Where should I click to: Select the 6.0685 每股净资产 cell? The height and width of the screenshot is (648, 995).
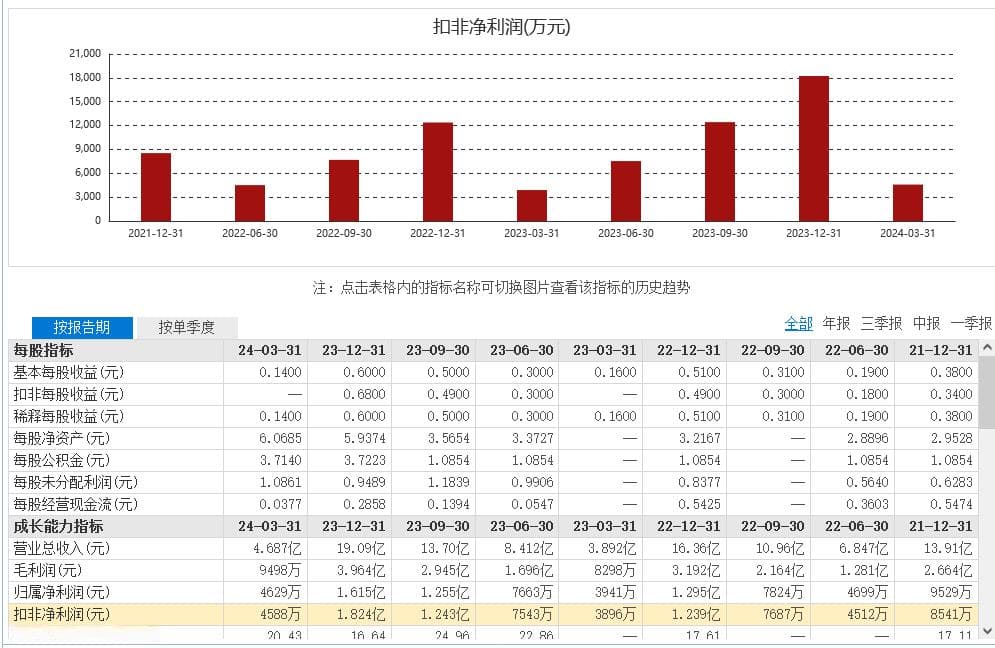(280, 439)
